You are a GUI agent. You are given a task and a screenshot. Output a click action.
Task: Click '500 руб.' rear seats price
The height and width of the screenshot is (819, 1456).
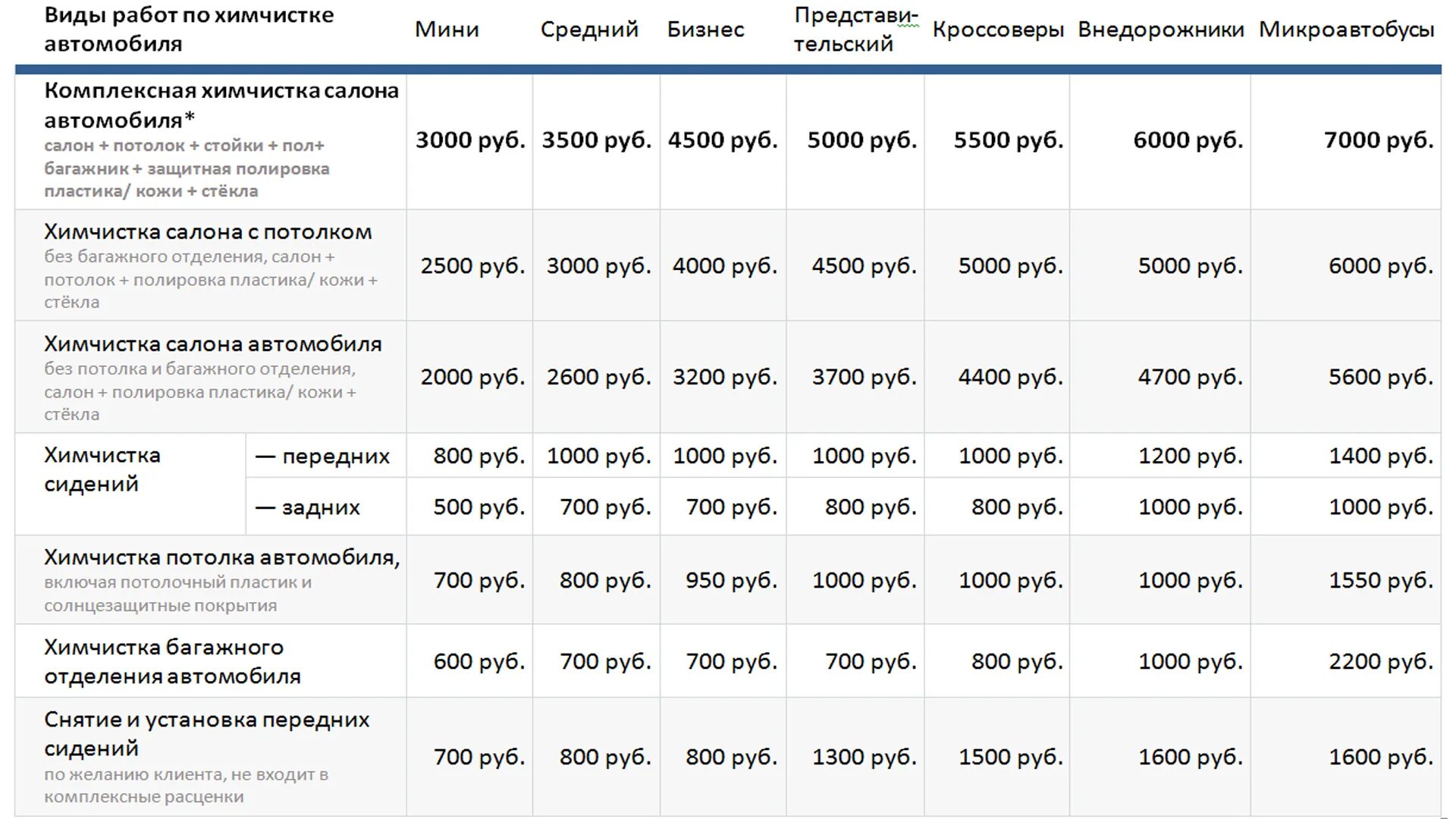[x=479, y=507]
